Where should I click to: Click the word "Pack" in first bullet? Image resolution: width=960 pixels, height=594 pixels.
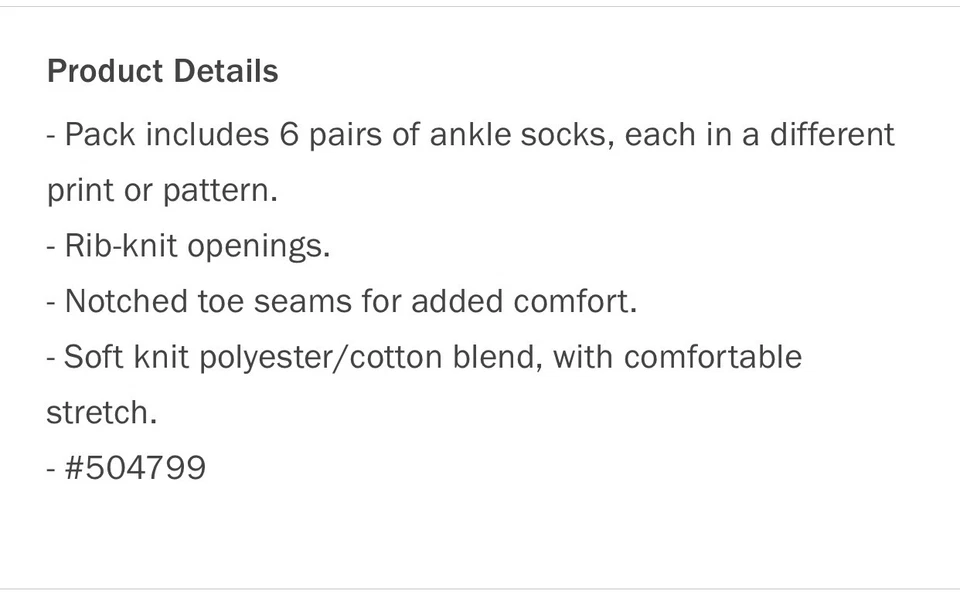point(100,135)
